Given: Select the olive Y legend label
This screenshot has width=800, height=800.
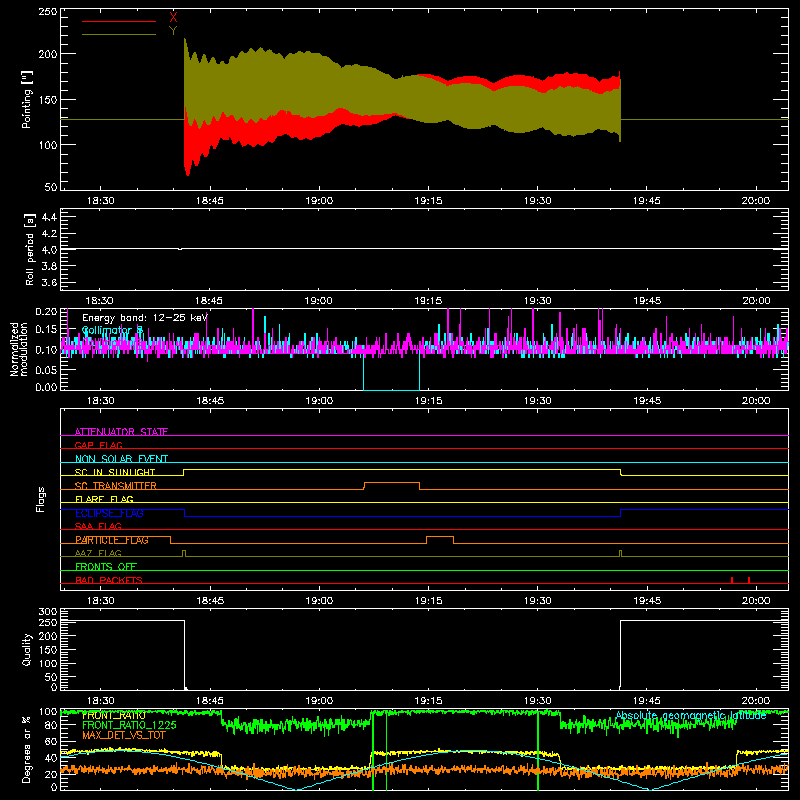Looking at the screenshot, I should point(173,31).
